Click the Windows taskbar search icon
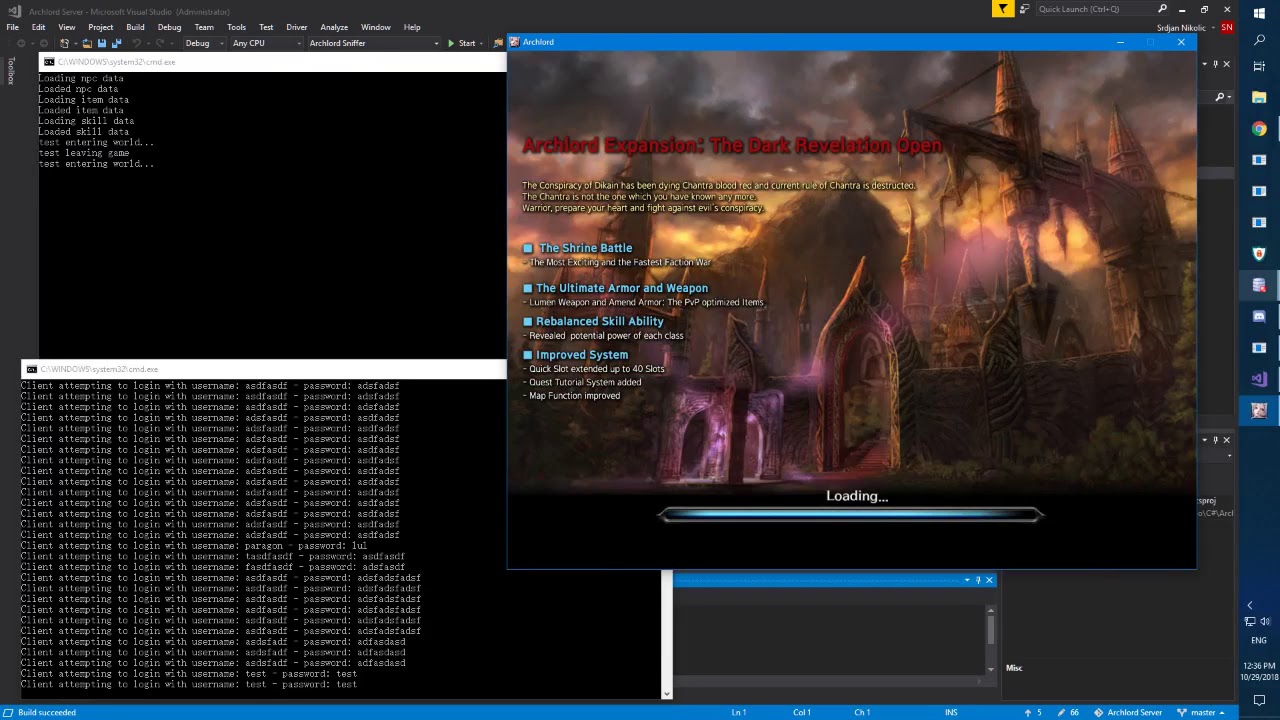This screenshot has height=720, width=1280. pyautogui.click(x=1259, y=40)
